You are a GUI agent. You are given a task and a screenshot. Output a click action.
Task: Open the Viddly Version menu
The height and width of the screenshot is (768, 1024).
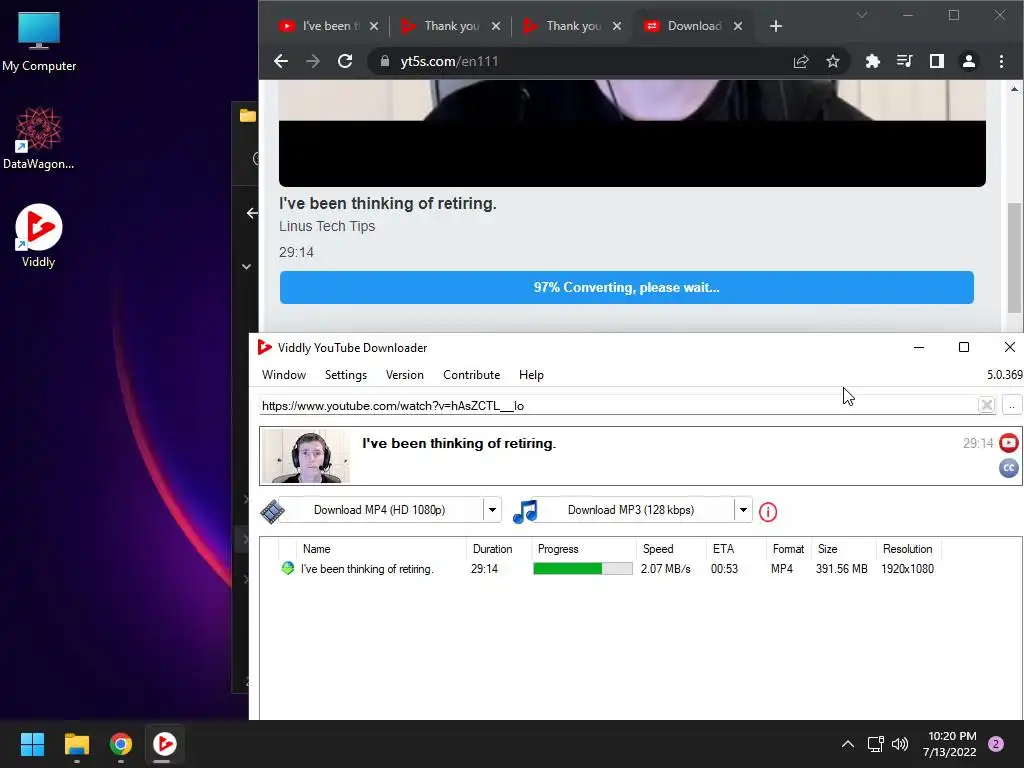(x=404, y=375)
